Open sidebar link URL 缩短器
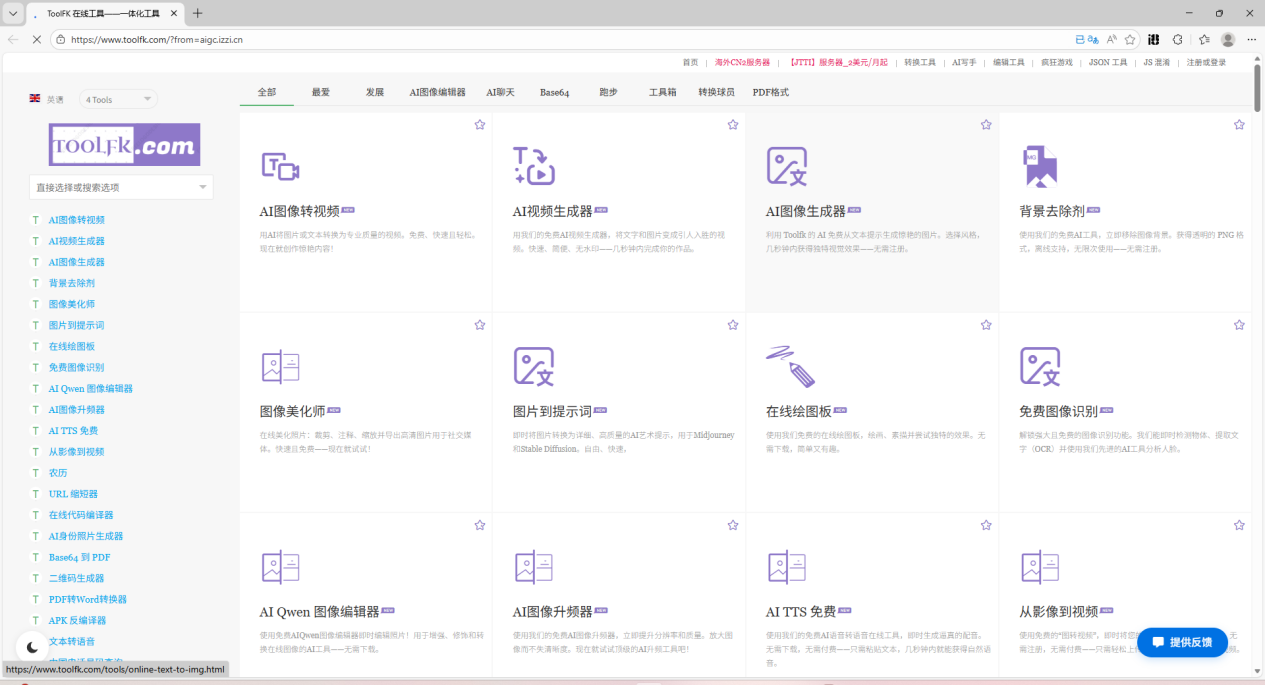Image resolution: width=1265 pixels, height=685 pixels. point(73,494)
